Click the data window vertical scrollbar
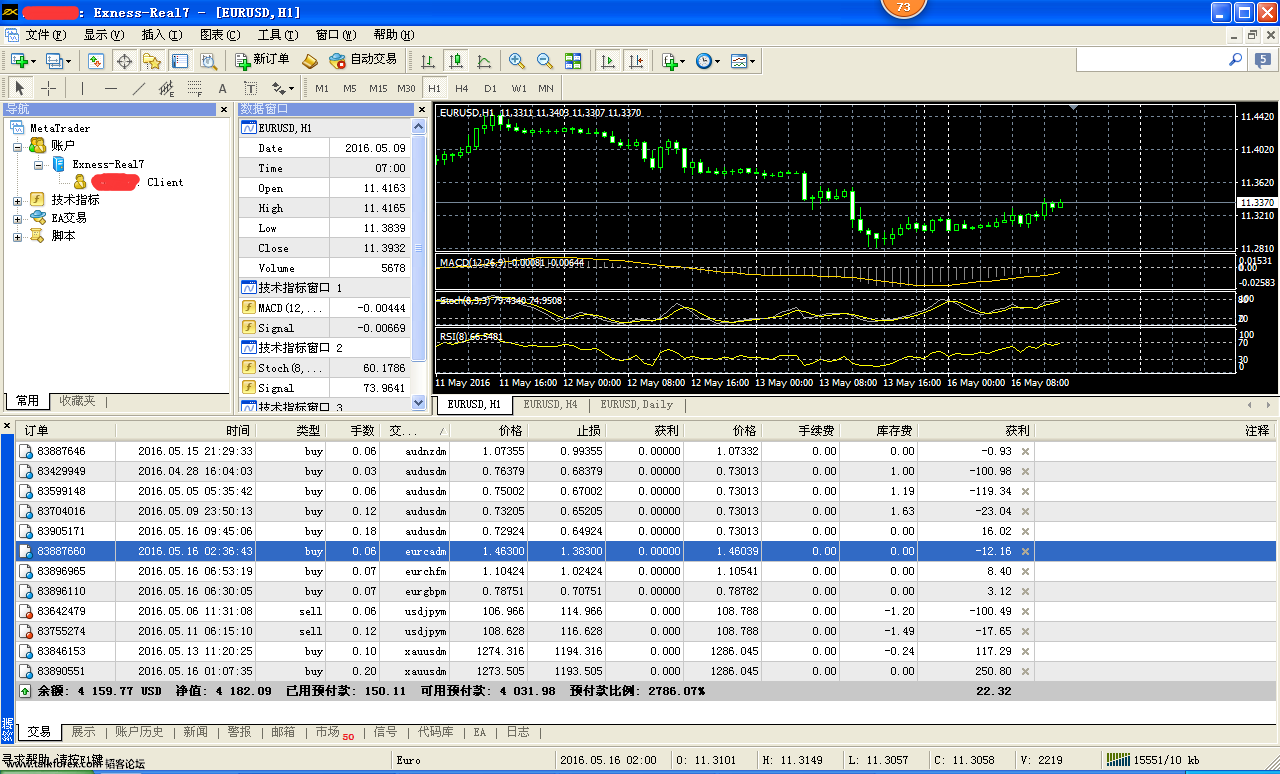1280x774 pixels. point(419,264)
